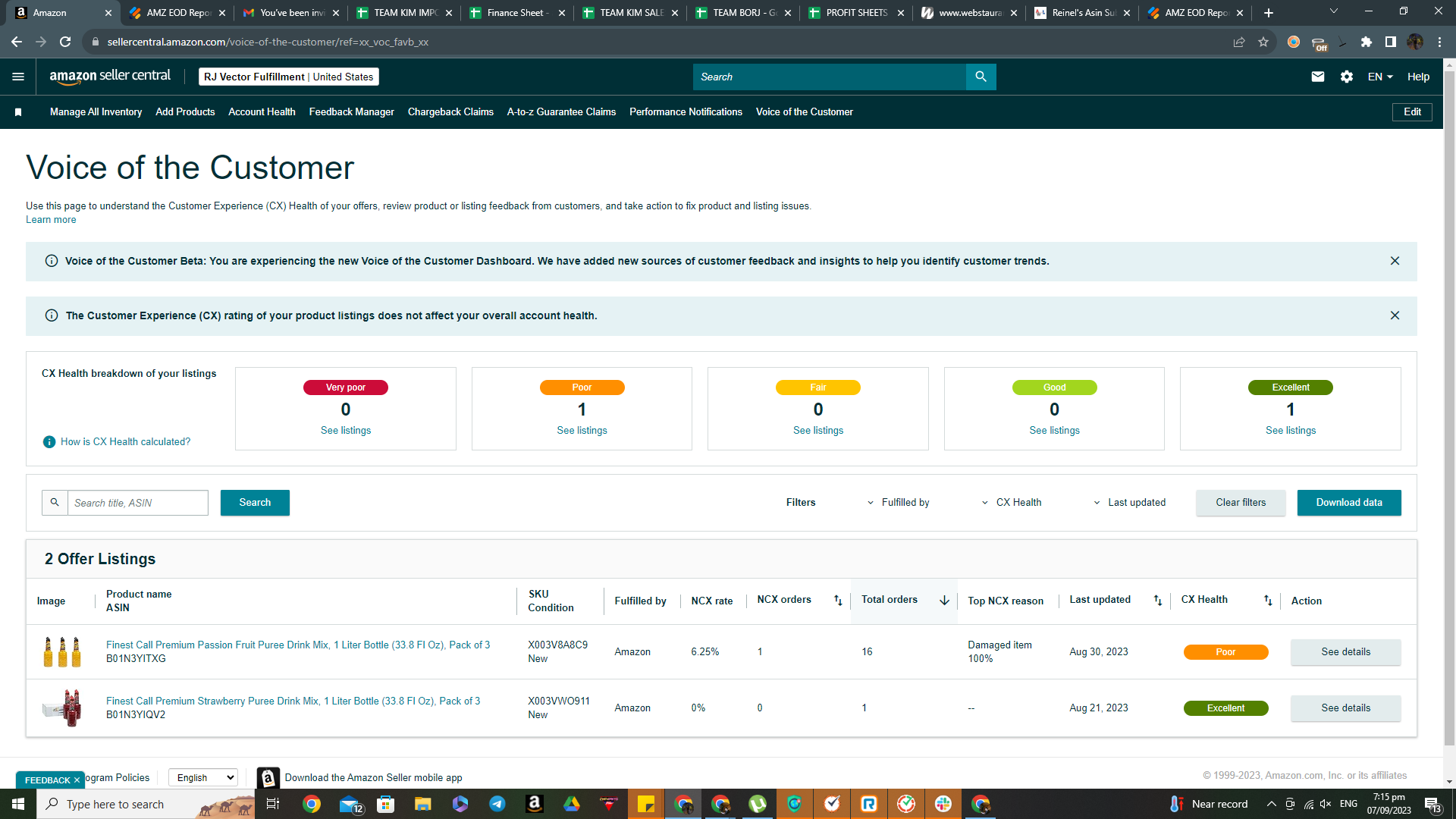Open the Seller Central hamburger menu

point(18,77)
